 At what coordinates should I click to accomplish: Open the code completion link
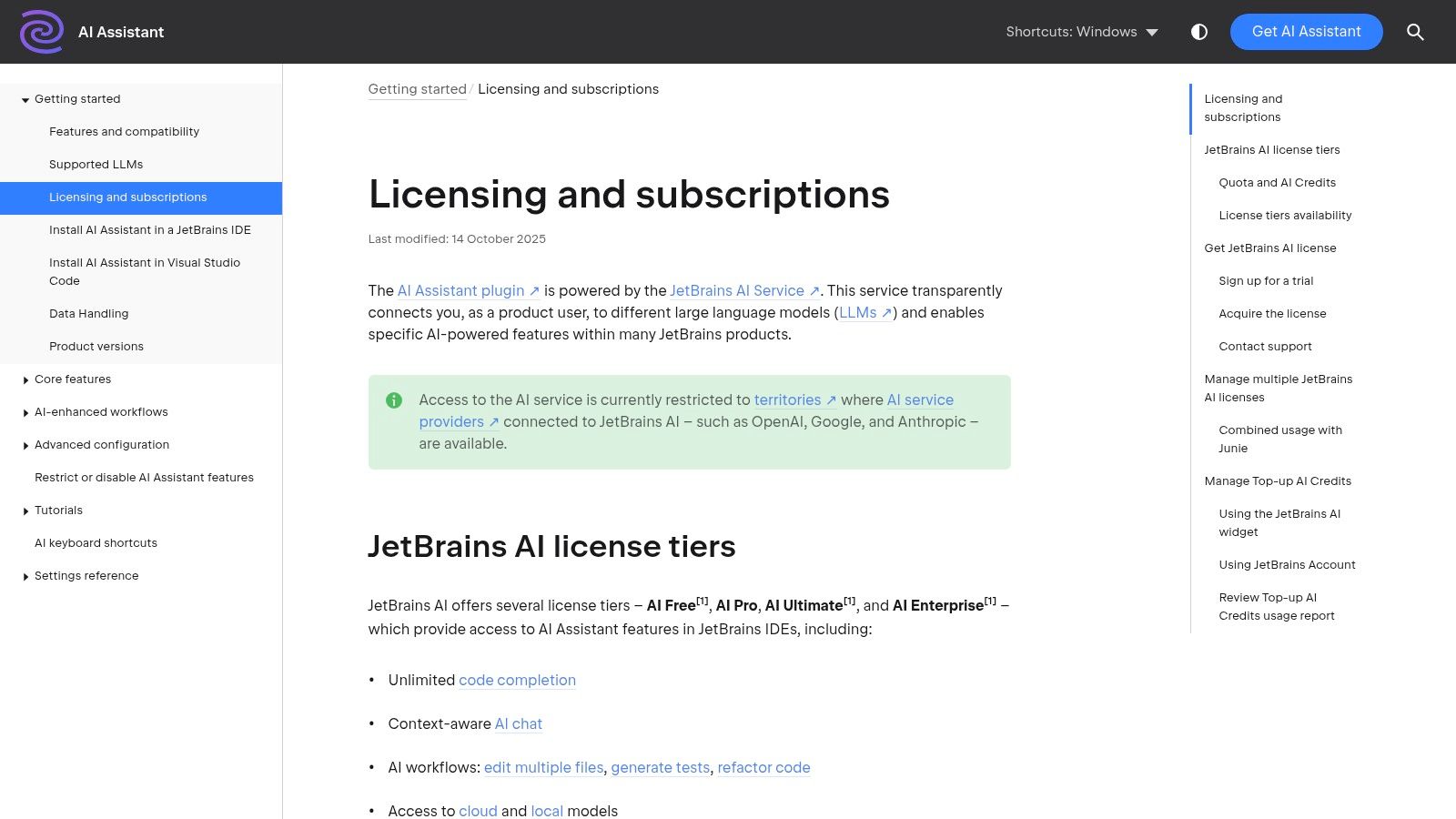[x=517, y=680]
